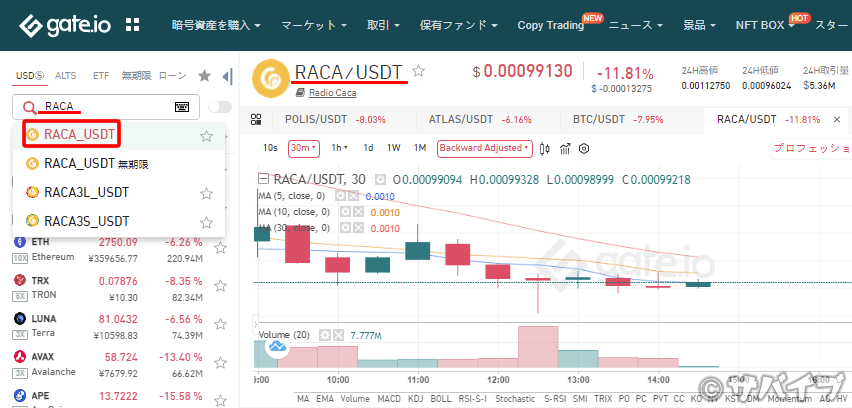Open 景品 dropdown menu
The width and height of the screenshot is (852, 408).
[x=699, y=25]
